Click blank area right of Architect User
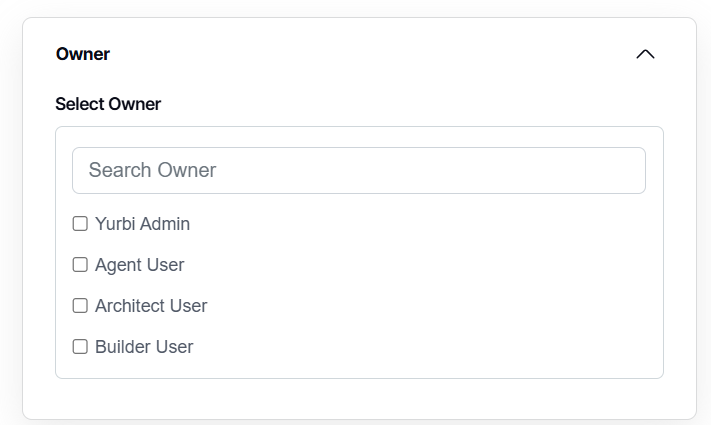 click(420, 306)
